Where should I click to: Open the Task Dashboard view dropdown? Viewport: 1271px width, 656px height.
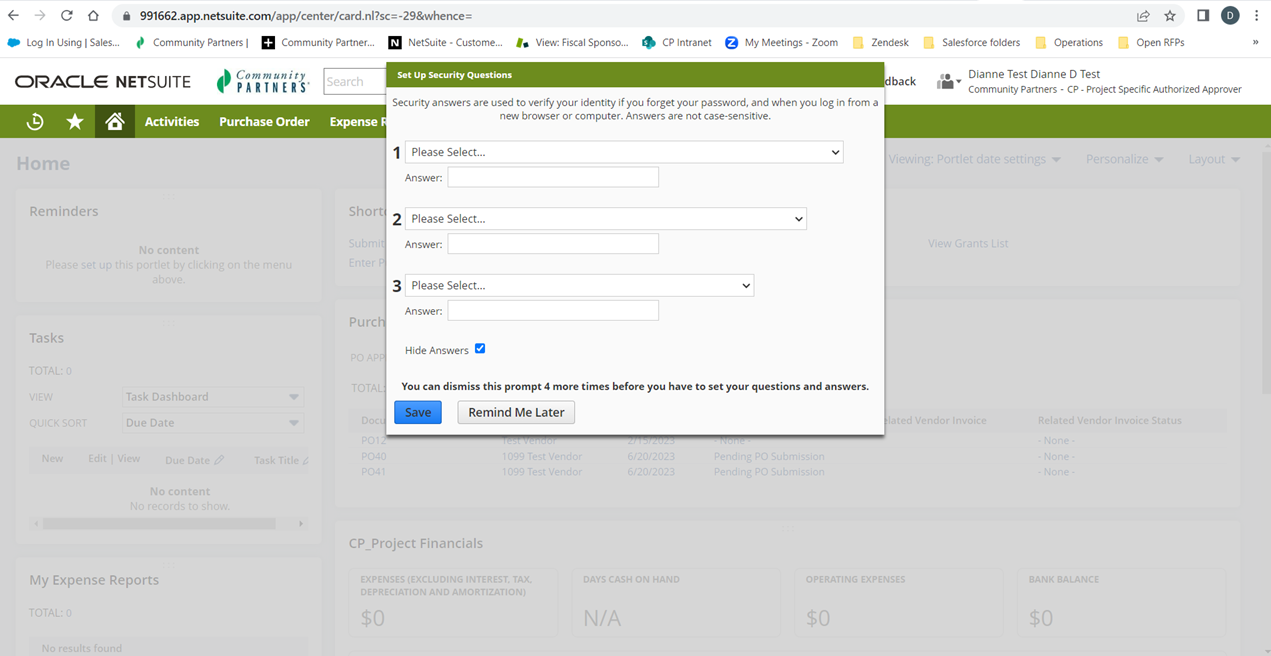[212, 397]
